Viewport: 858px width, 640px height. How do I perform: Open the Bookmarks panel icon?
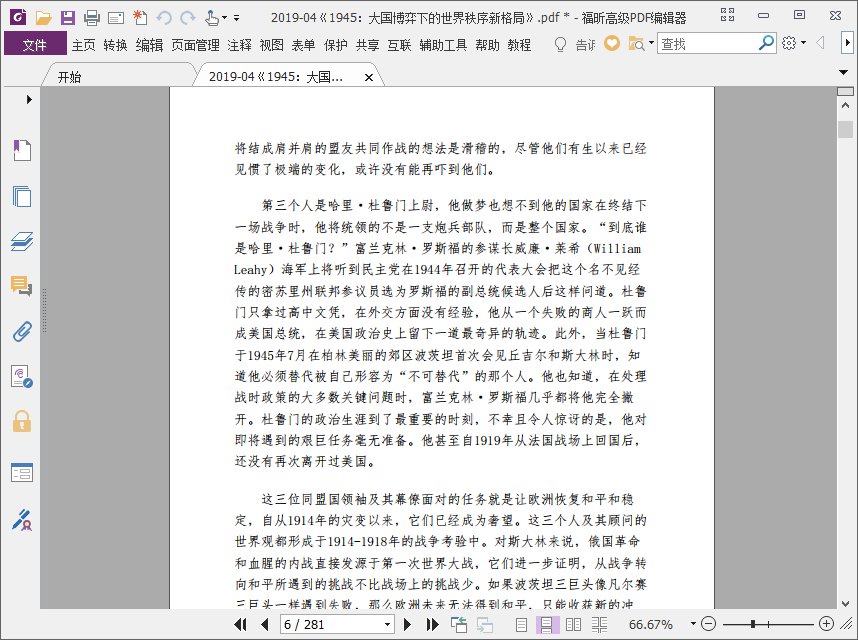coord(22,150)
